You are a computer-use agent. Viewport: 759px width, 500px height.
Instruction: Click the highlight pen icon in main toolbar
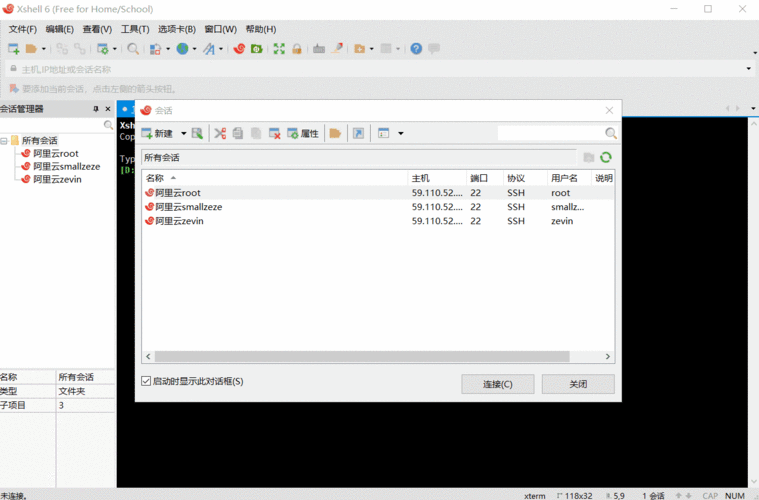pyautogui.click(x=337, y=48)
